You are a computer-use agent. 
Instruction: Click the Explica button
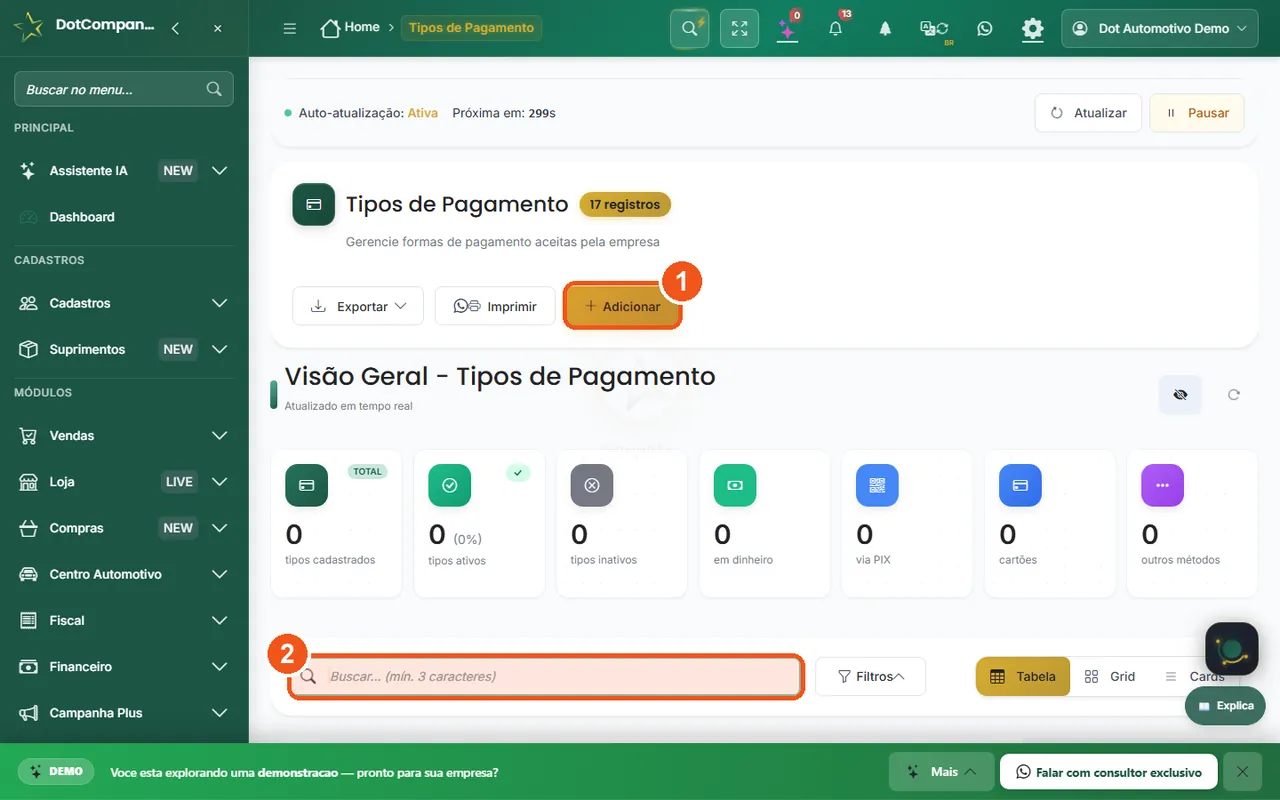point(1225,706)
